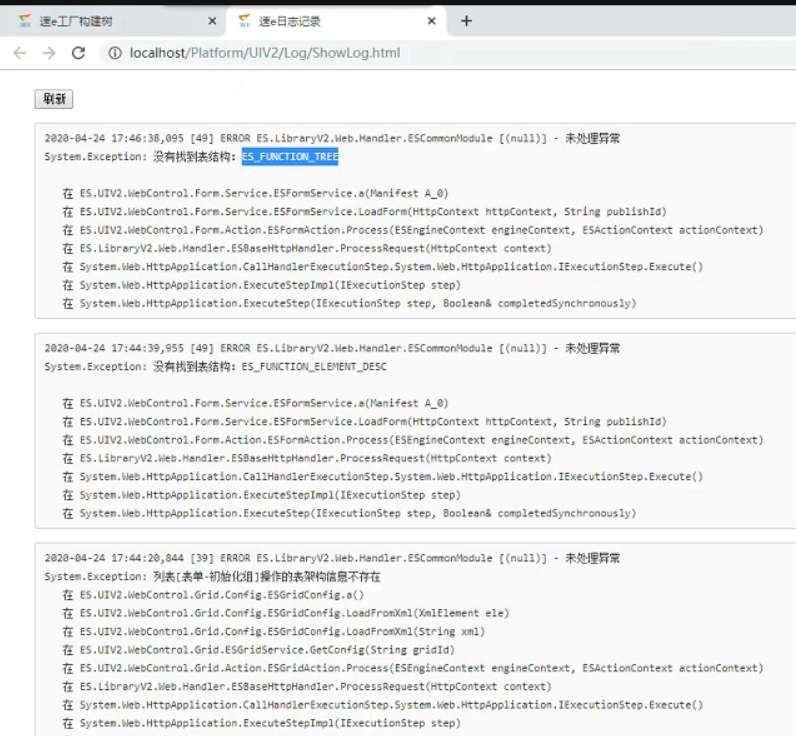Open the site information icon beside localhost
796x736 pixels.
[x=115, y=53]
